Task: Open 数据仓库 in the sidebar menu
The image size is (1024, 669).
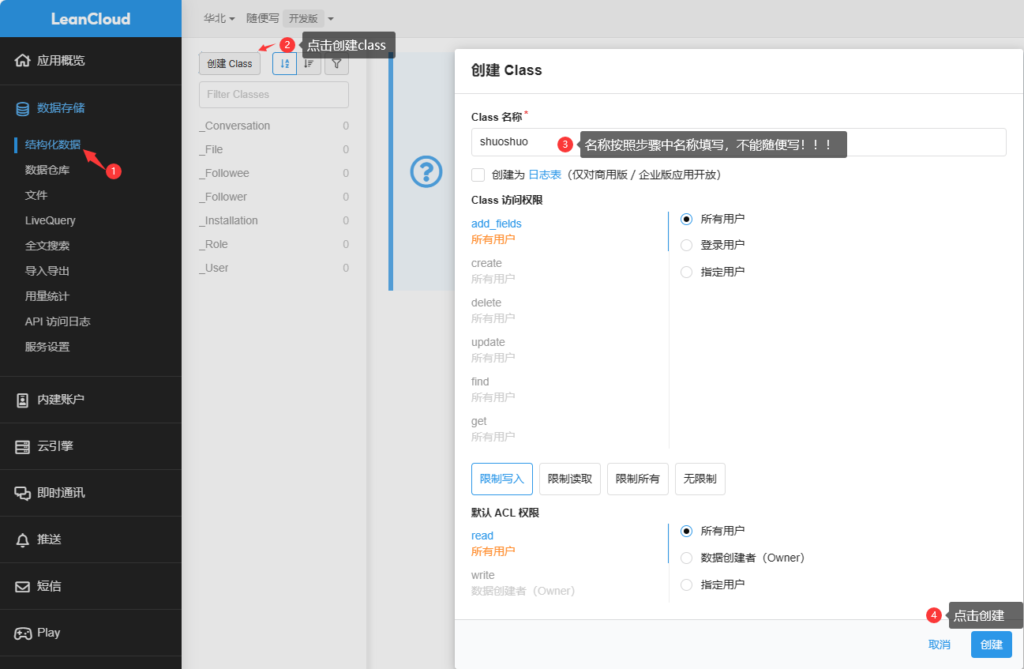Action: [x=47, y=170]
